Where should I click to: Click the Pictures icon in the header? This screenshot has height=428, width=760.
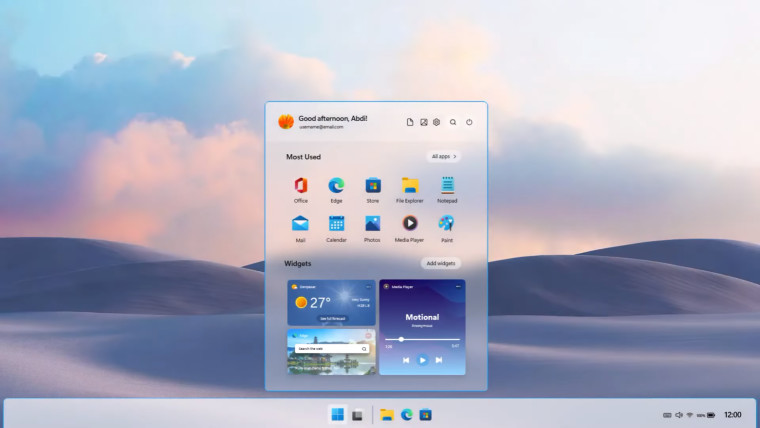(x=424, y=122)
